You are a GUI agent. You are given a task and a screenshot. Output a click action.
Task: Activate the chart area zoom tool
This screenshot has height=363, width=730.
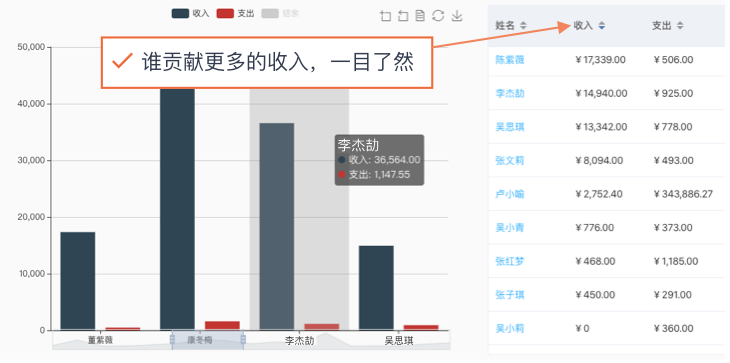pos(385,16)
